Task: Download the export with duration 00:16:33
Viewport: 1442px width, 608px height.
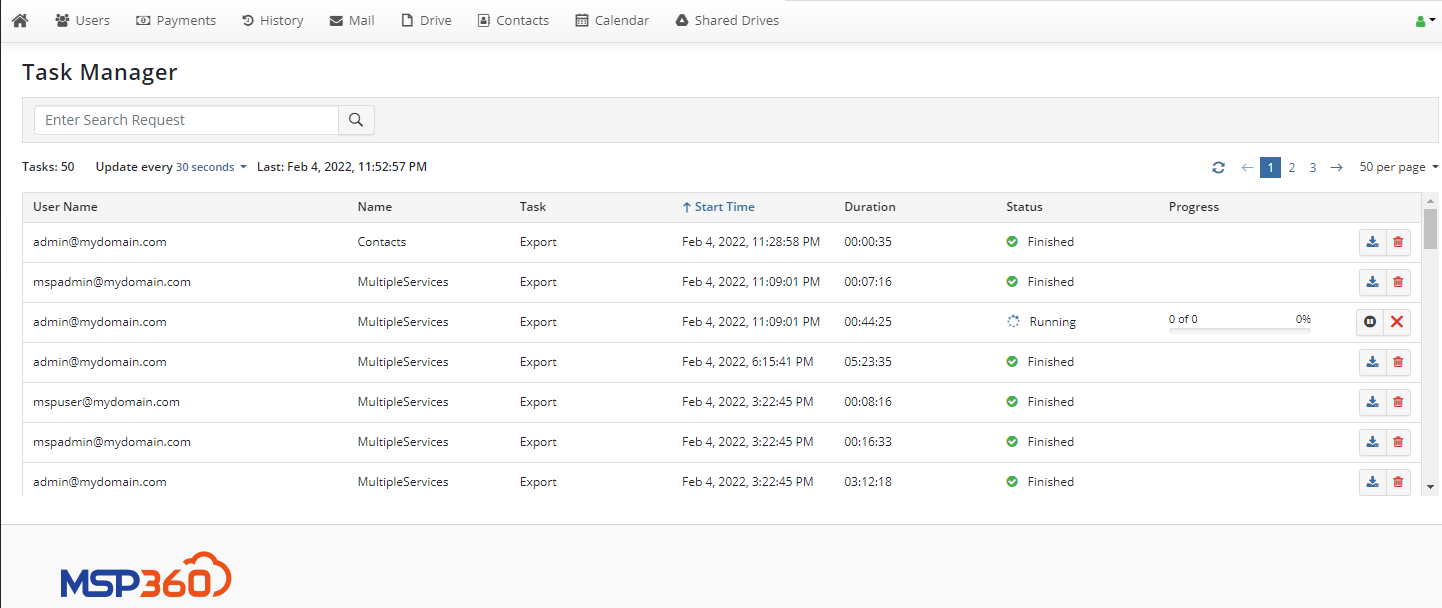Action: pos(1373,442)
